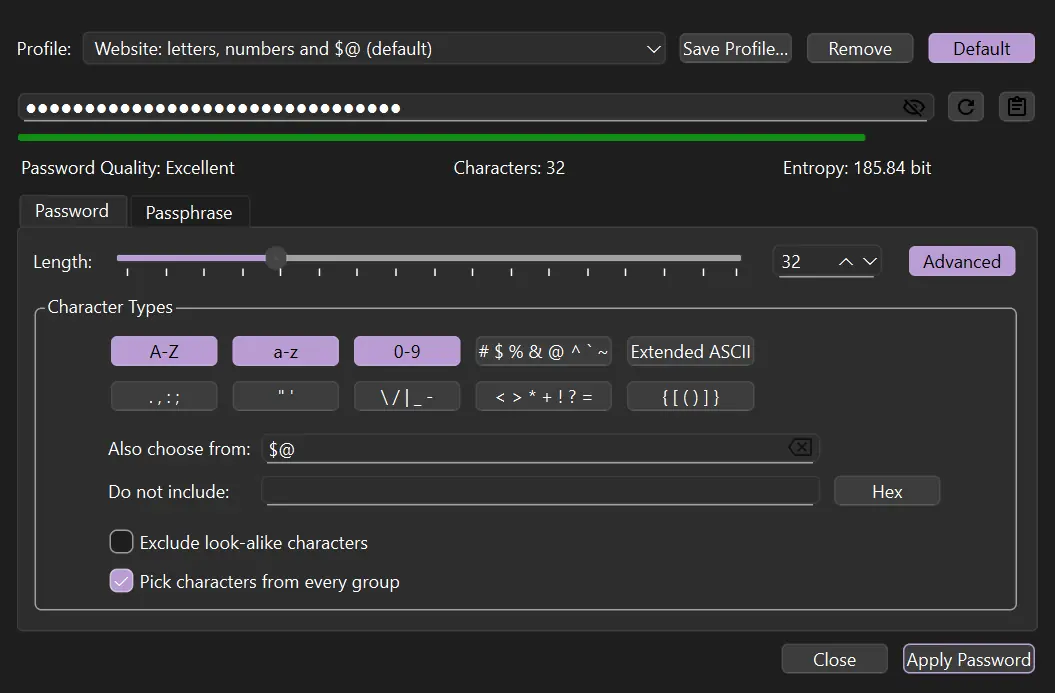Switch to the Password tab
Viewport: 1055px width, 693px height.
[72, 211]
